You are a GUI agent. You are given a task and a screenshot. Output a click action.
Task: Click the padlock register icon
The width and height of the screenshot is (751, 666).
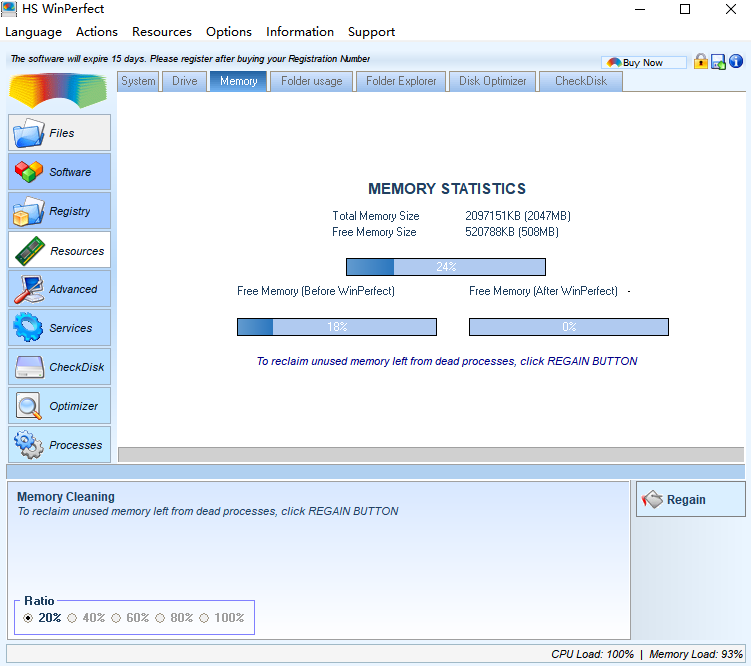click(701, 62)
